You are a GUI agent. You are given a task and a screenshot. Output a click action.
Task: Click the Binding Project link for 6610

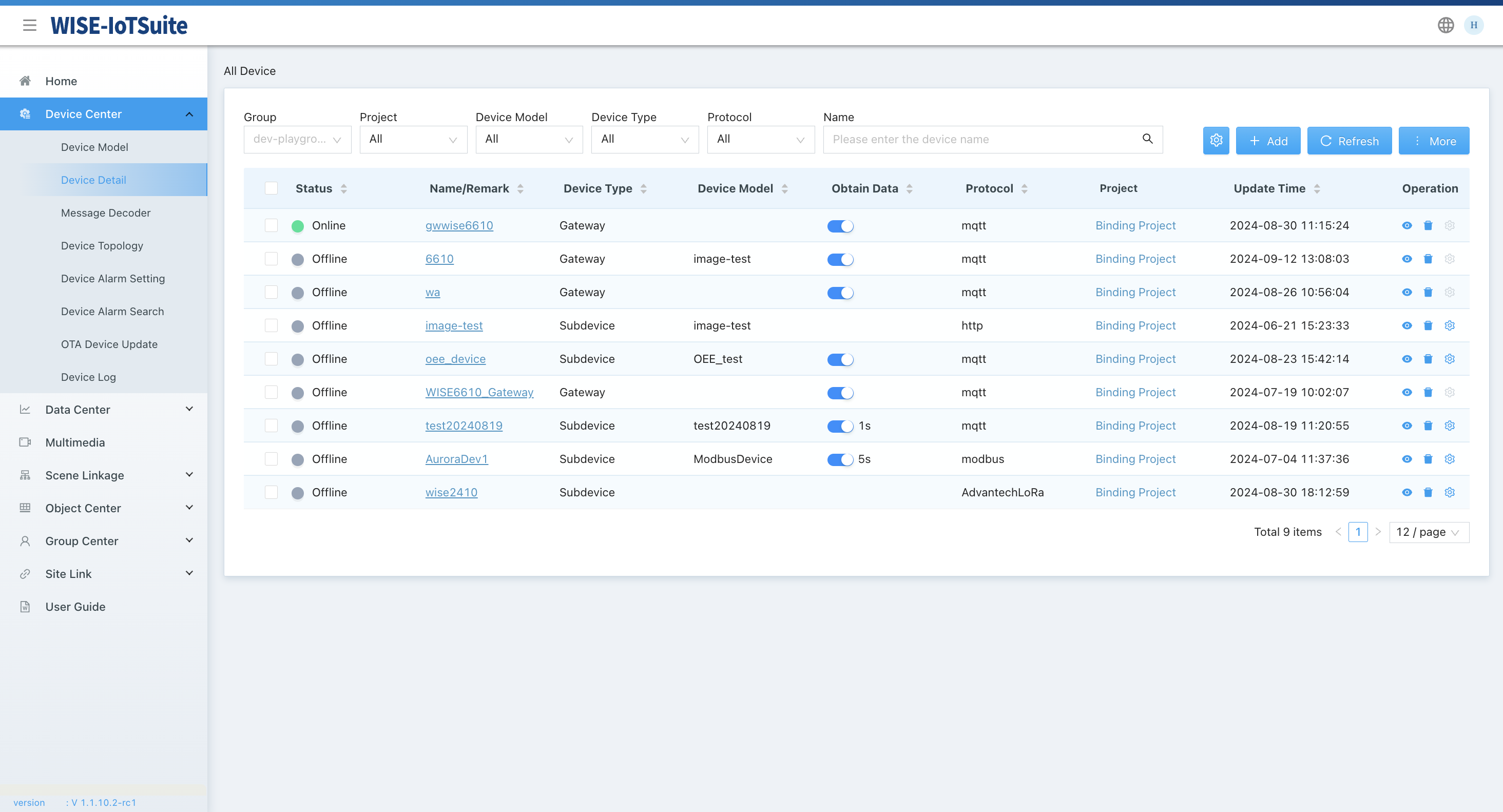coord(1136,258)
